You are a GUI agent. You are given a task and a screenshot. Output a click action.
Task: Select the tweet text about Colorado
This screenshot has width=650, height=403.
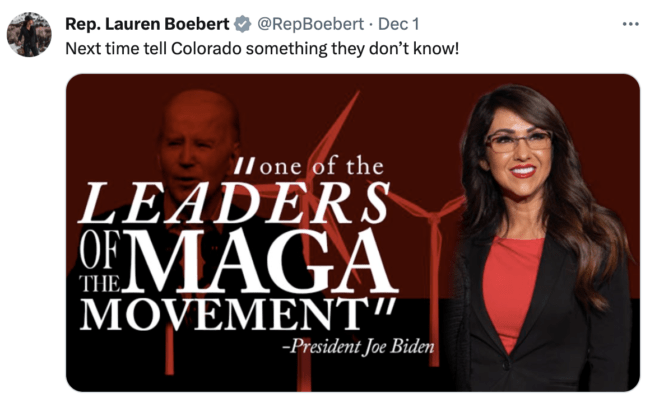point(262,49)
